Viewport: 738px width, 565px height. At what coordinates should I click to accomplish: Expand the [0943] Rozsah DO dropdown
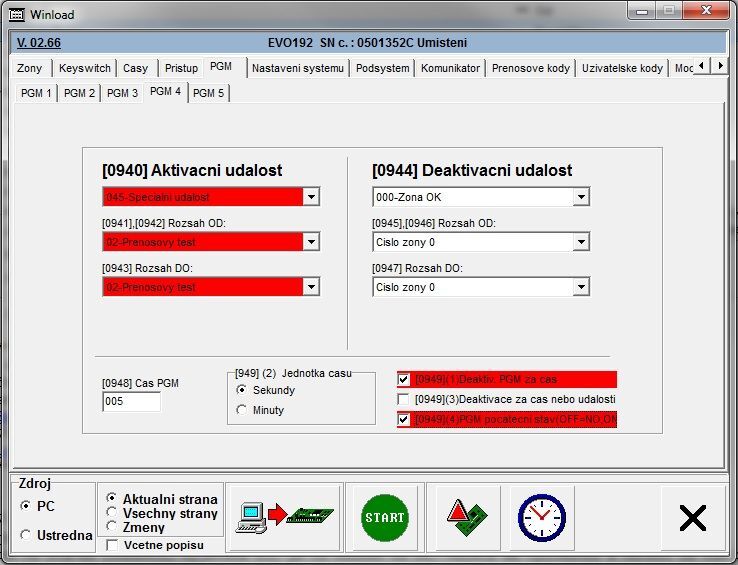click(x=311, y=287)
